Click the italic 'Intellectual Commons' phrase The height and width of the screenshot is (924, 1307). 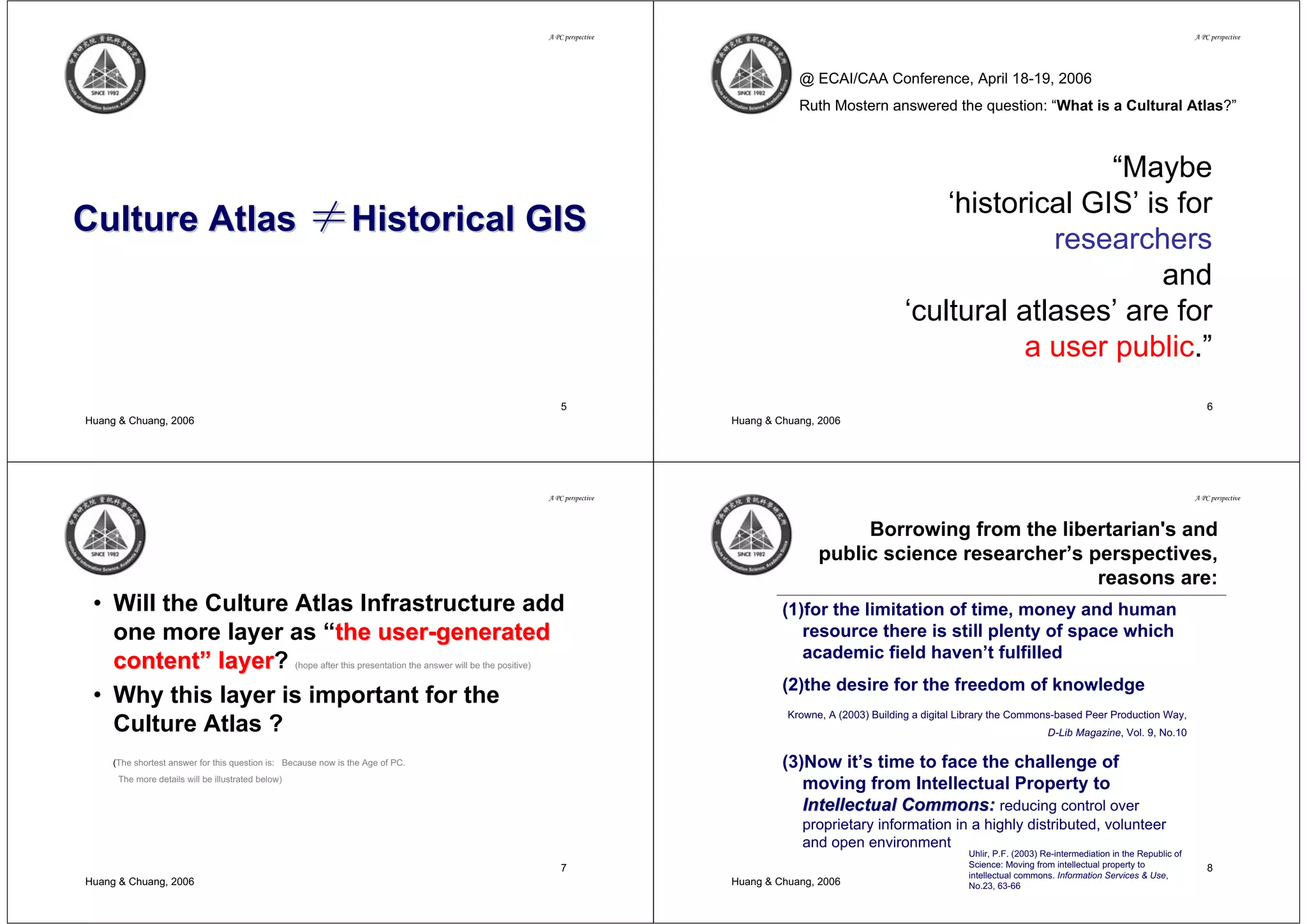point(898,805)
